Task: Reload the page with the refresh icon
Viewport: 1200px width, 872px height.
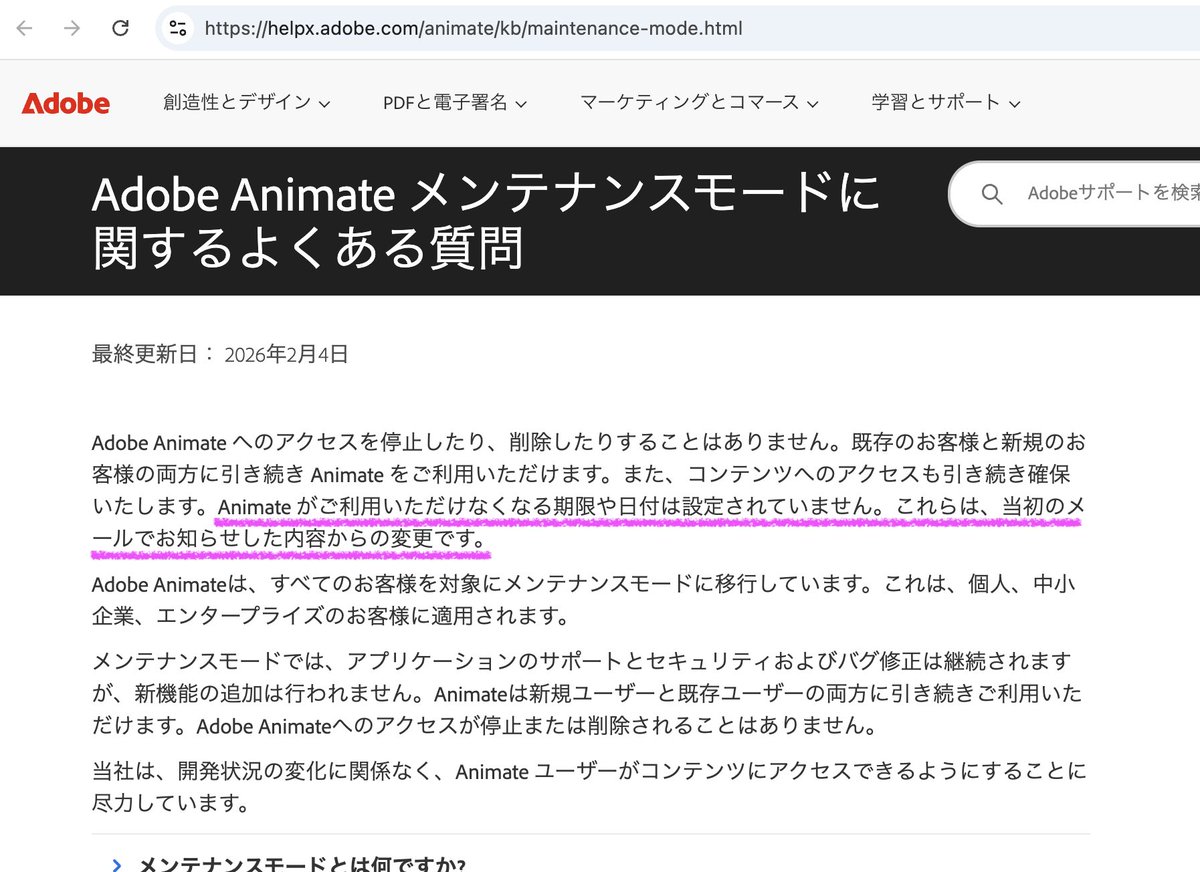Action: pyautogui.click(x=121, y=28)
